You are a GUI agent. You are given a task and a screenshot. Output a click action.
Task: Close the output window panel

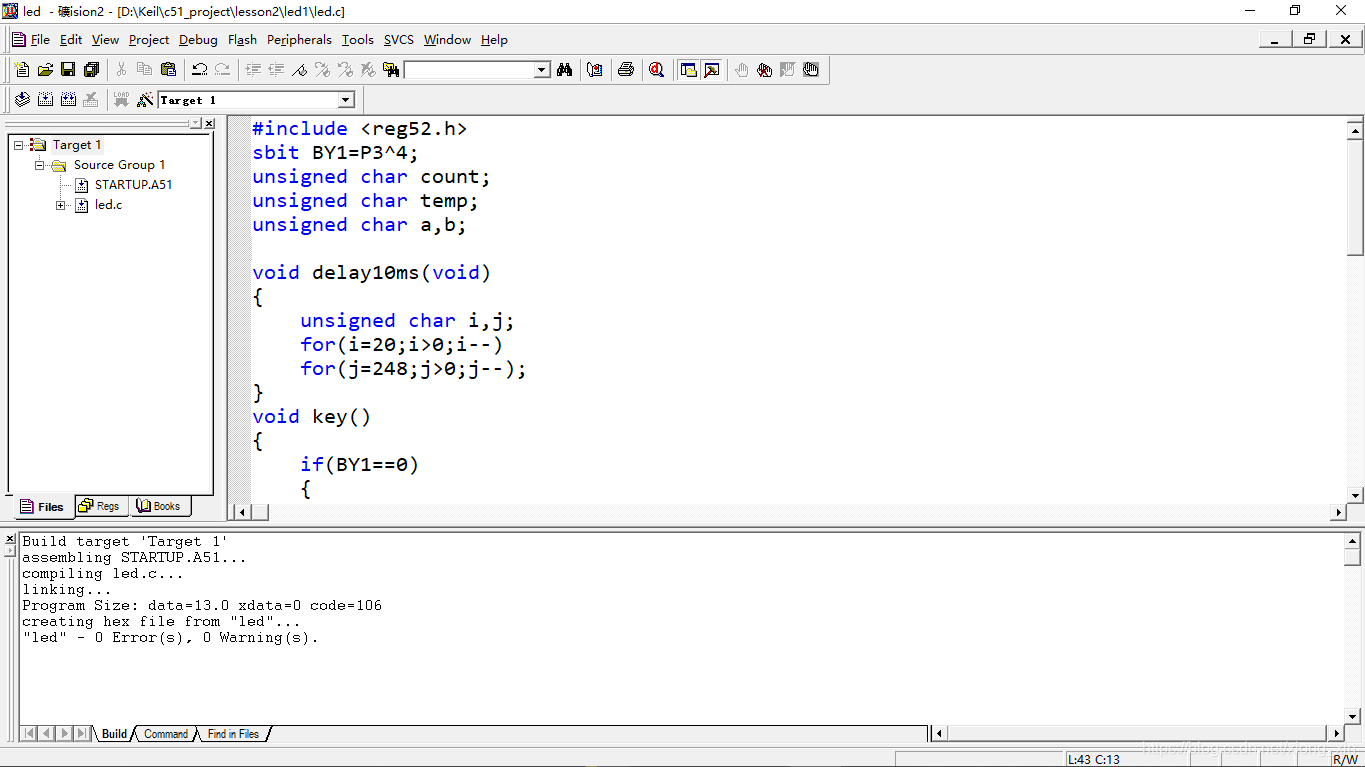10,539
